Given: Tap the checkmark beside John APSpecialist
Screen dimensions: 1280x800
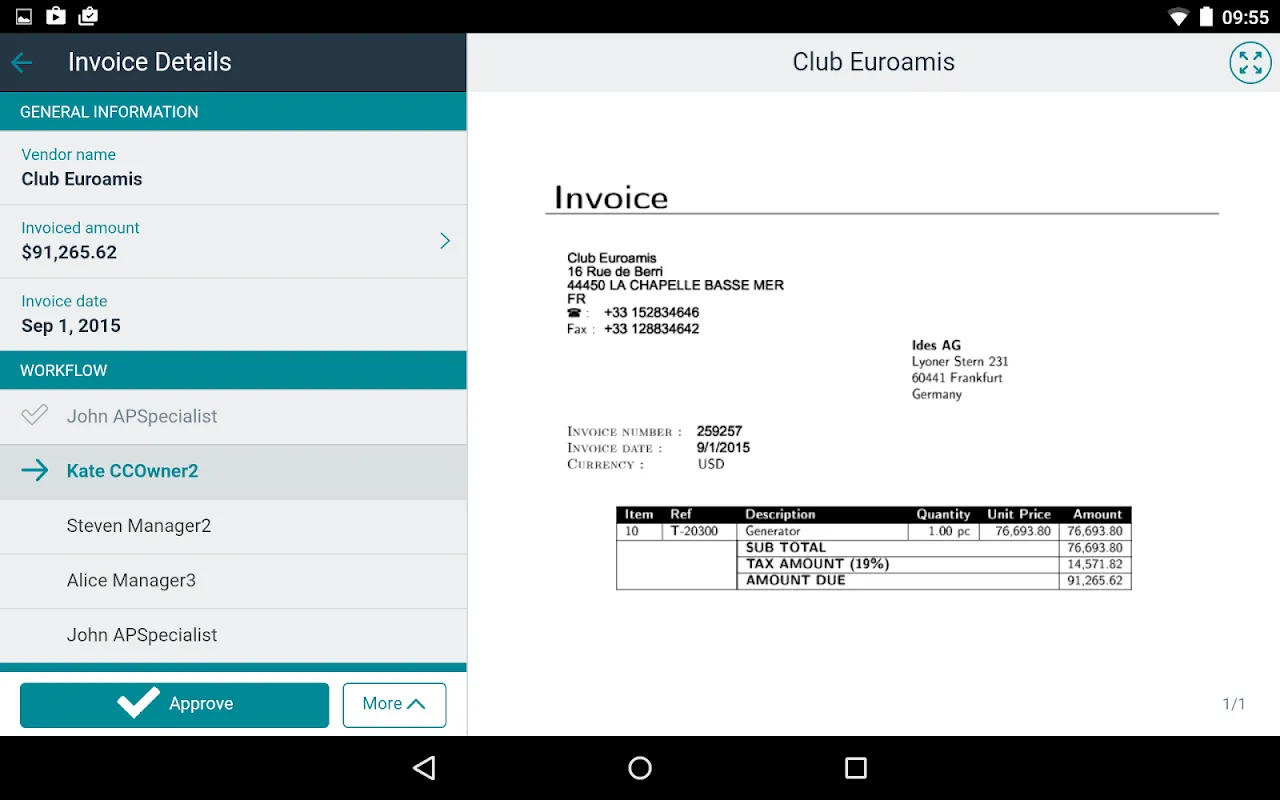Looking at the screenshot, I should [x=35, y=416].
